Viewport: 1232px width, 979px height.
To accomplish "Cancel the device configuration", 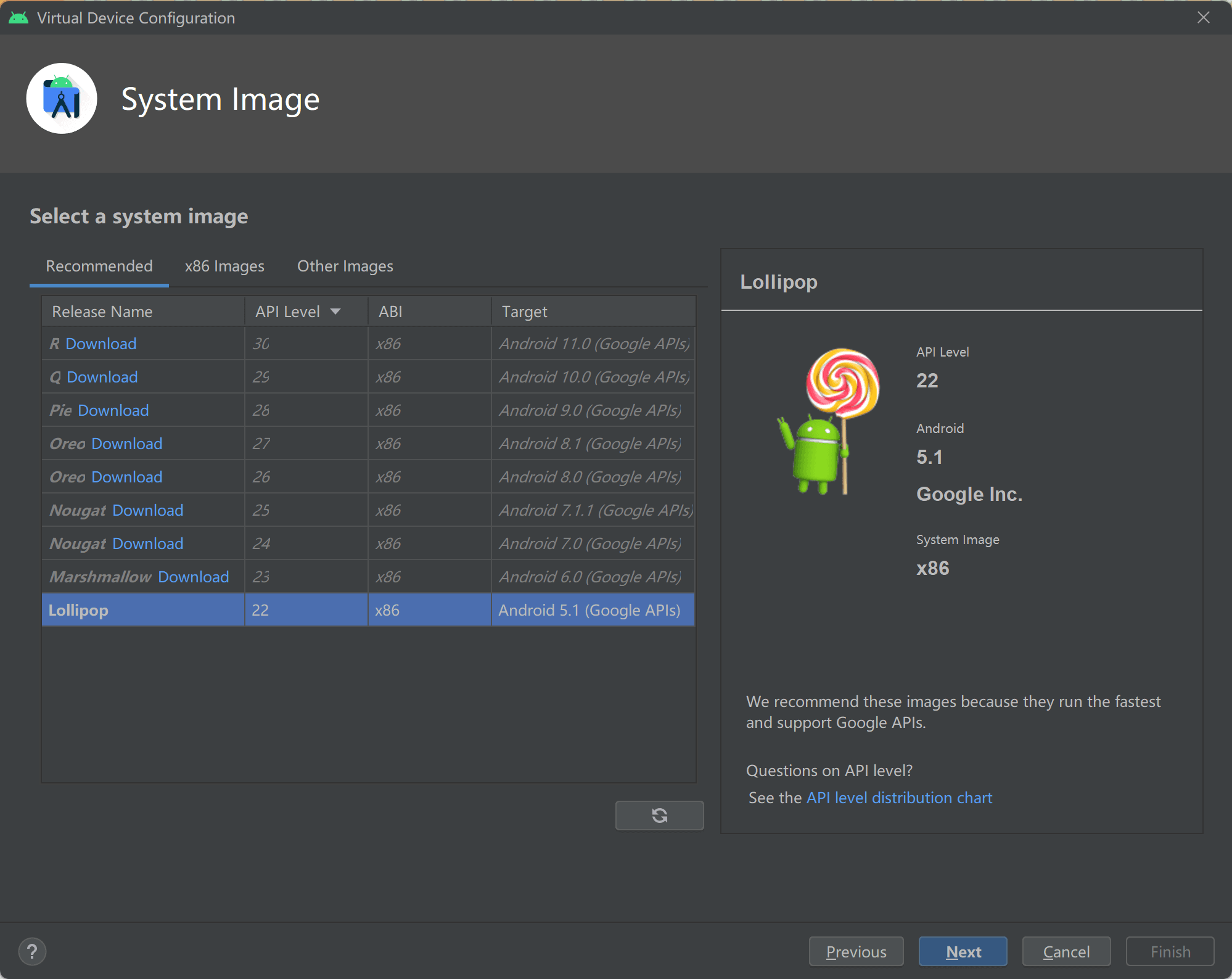I will coord(1066,951).
